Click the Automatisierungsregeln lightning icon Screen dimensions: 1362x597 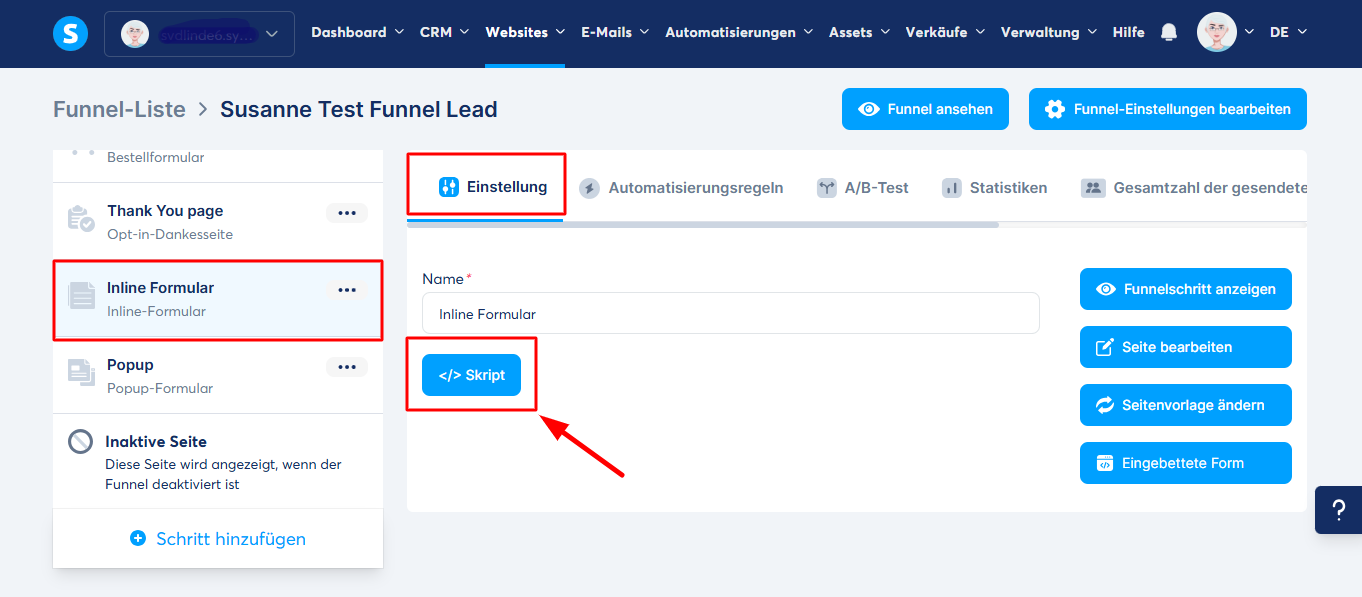[x=590, y=187]
